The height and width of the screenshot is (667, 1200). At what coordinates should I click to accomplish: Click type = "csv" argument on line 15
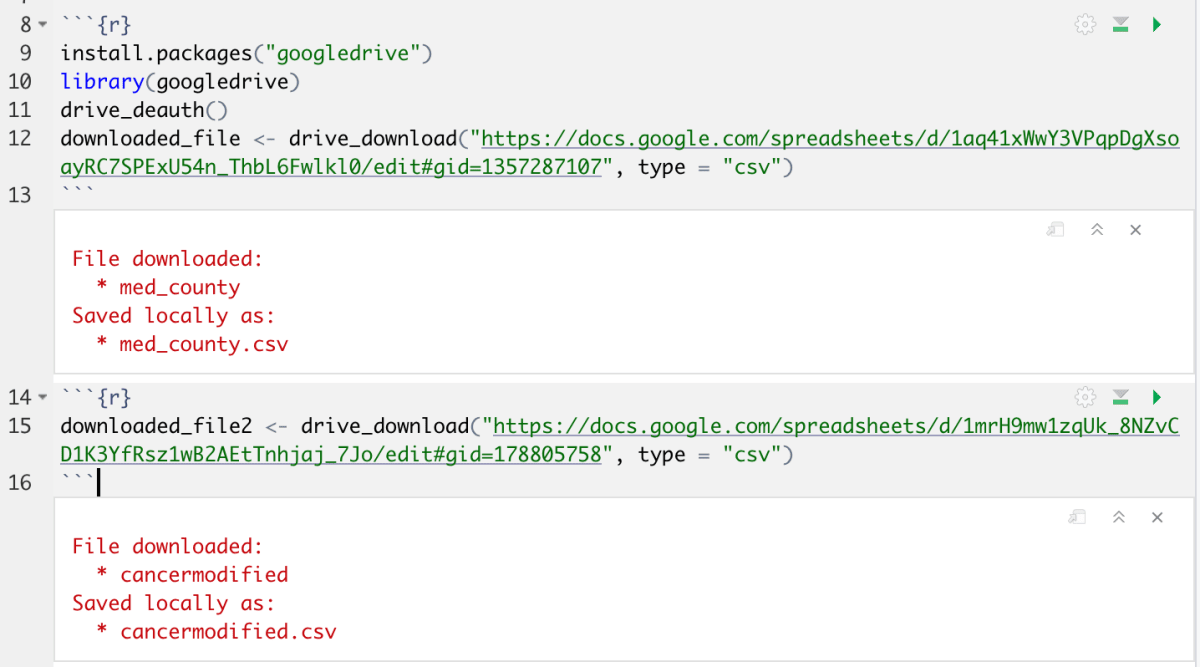(709, 456)
